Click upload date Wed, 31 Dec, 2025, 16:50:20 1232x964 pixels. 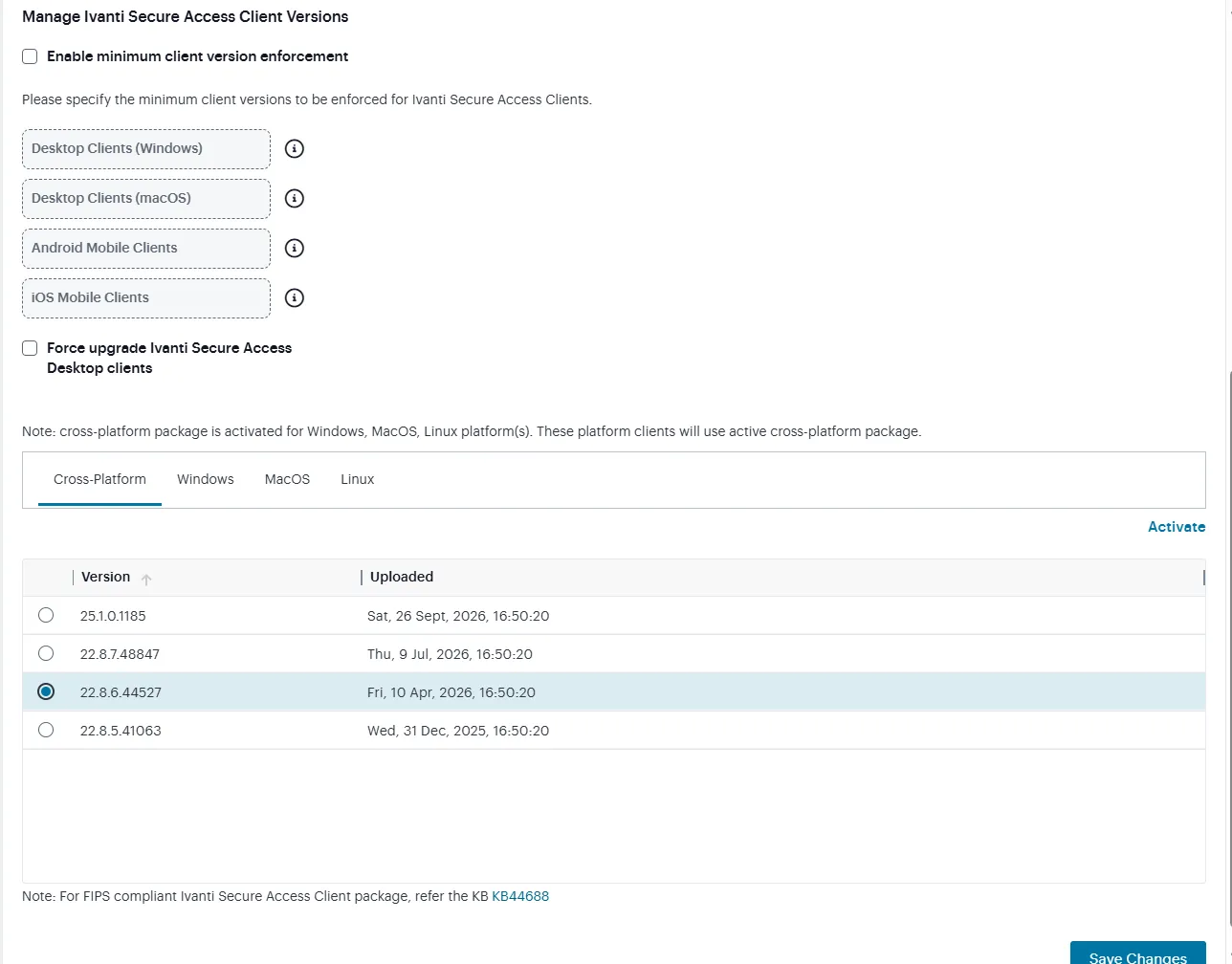pos(458,731)
